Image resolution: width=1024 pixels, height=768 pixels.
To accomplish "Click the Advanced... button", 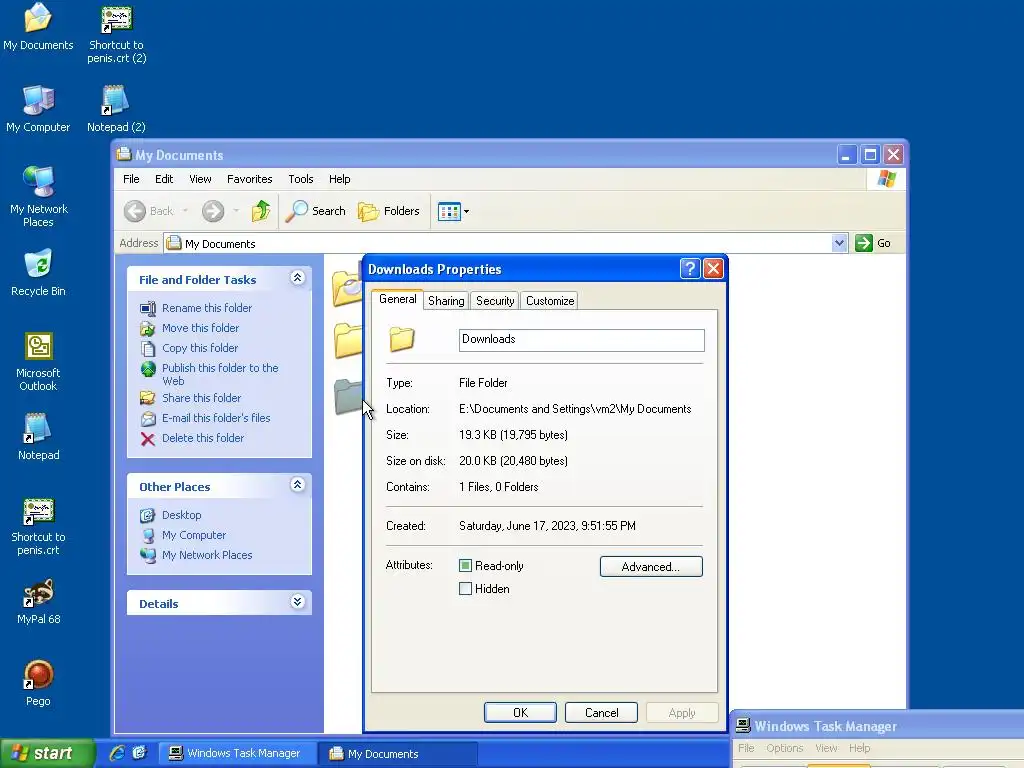I will [x=651, y=566].
